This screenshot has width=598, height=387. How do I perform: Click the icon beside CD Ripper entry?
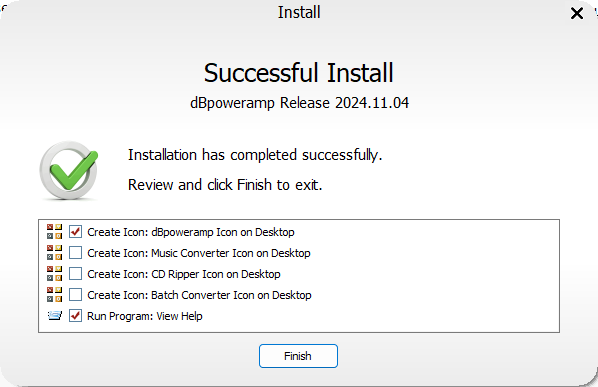click(x=55, y=273)
